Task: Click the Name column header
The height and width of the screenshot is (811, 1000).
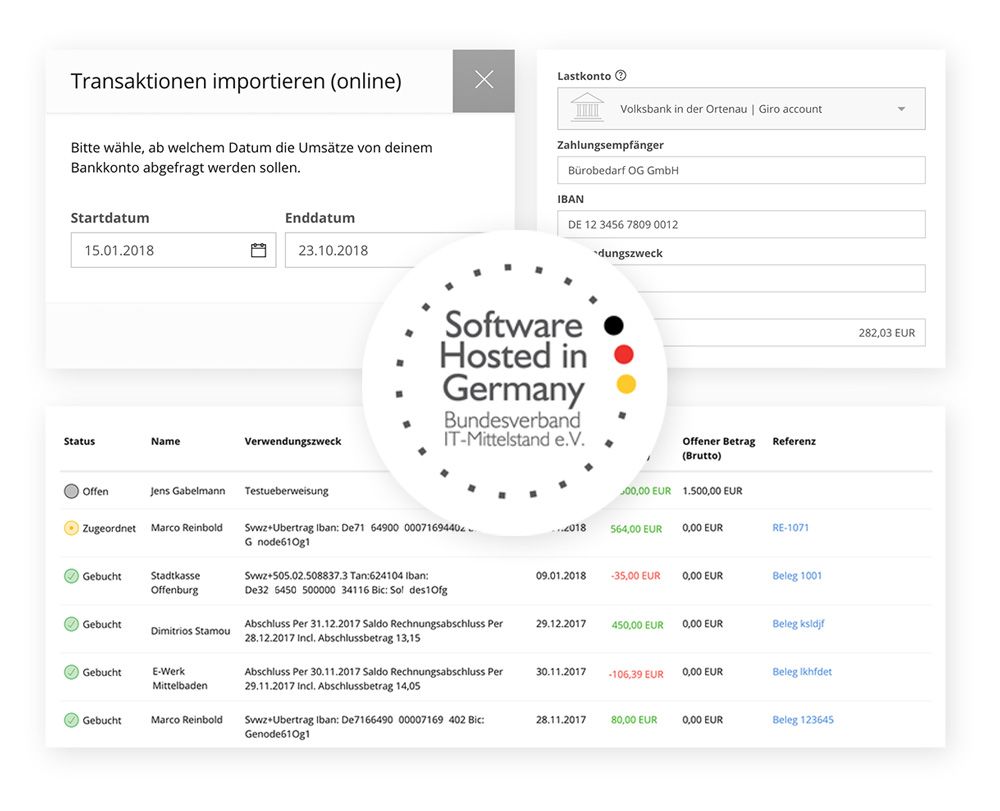Action: pos(165,441)
